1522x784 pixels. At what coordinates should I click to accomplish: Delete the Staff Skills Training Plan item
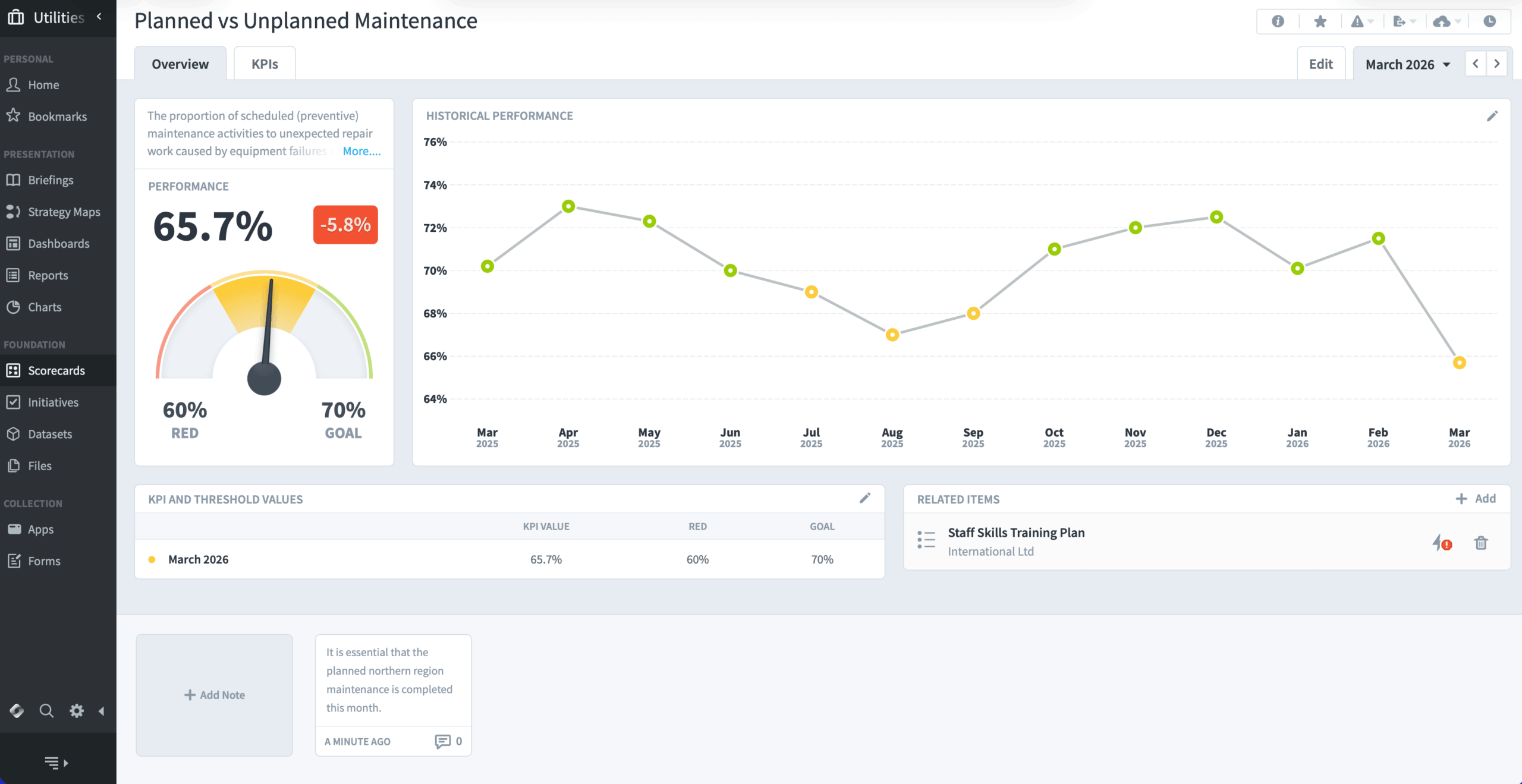coord(1481,543)
